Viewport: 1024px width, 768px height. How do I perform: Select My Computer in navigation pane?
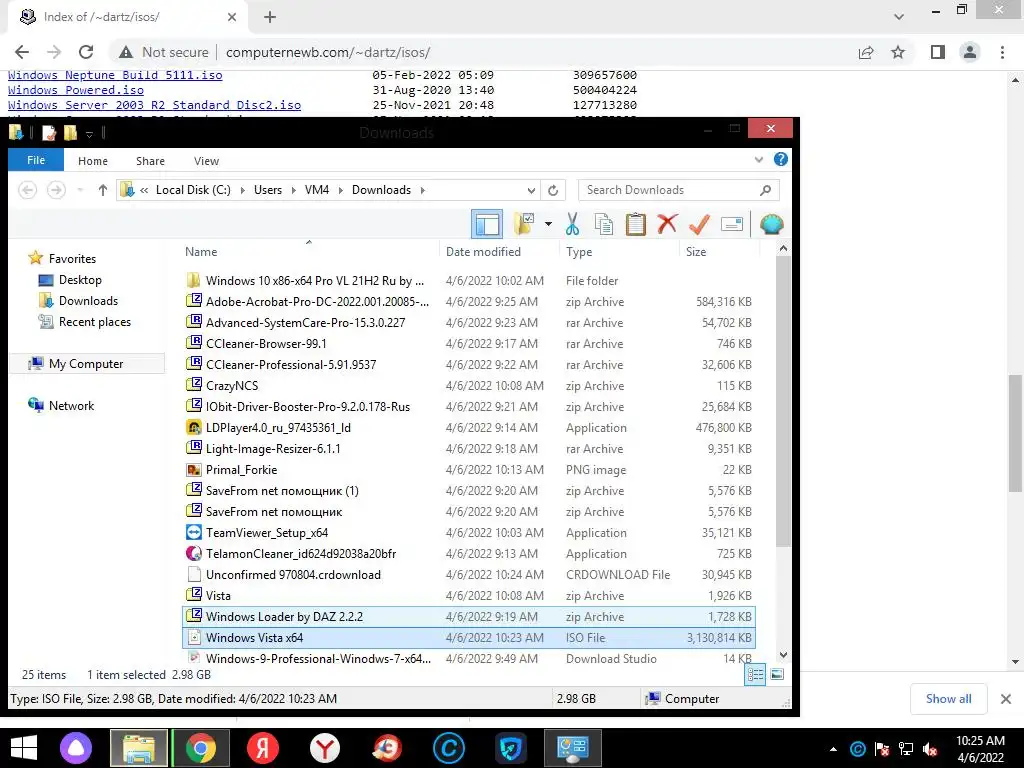86,364
